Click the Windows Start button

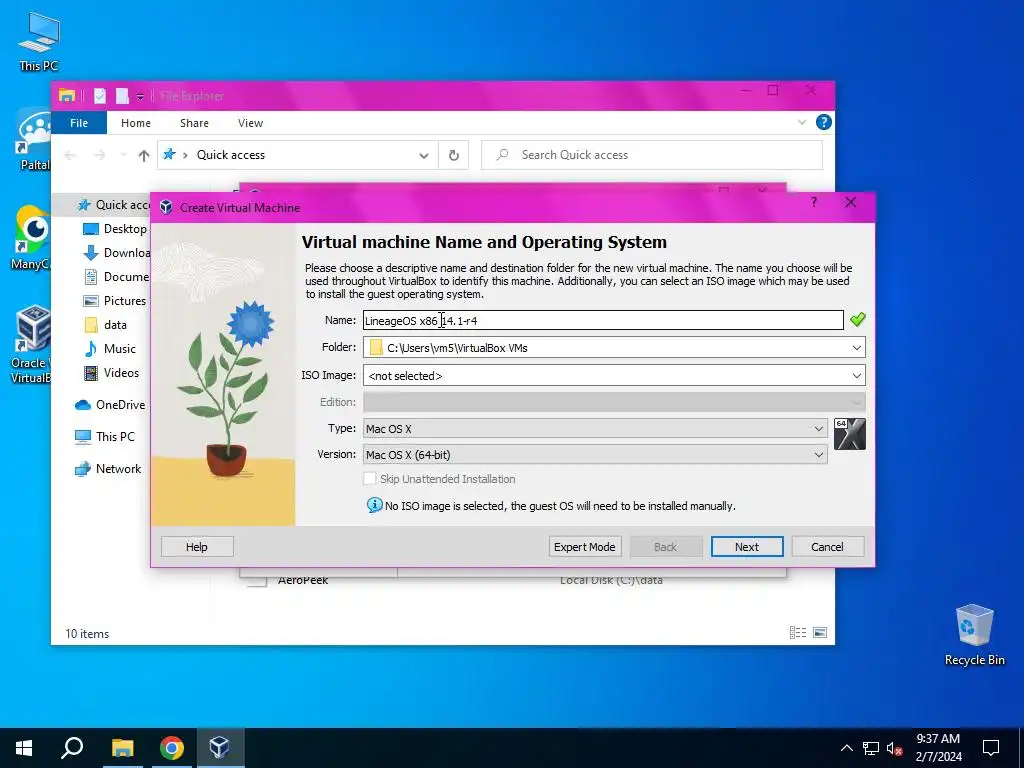tap(24, 748)
